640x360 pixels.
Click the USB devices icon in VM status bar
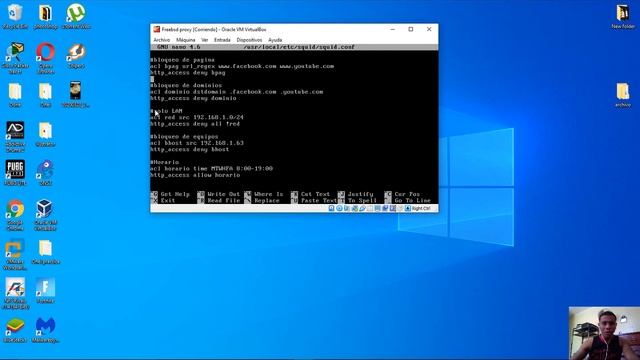coord(362,208)
